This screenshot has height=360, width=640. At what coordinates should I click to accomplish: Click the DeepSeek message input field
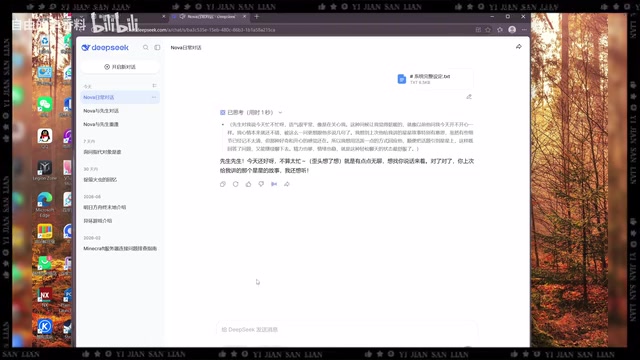click(x=347, y=330)
